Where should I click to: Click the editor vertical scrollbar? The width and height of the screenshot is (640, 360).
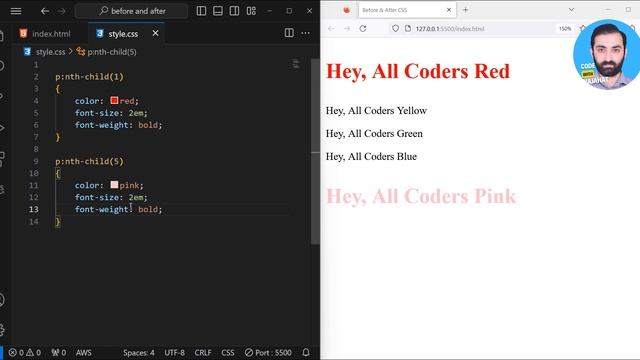click(x=315, y=151)
